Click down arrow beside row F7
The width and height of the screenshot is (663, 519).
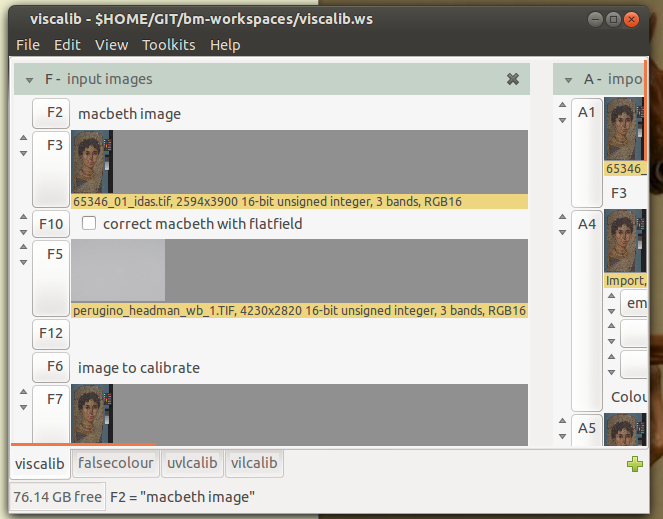[x=24, y=407]
